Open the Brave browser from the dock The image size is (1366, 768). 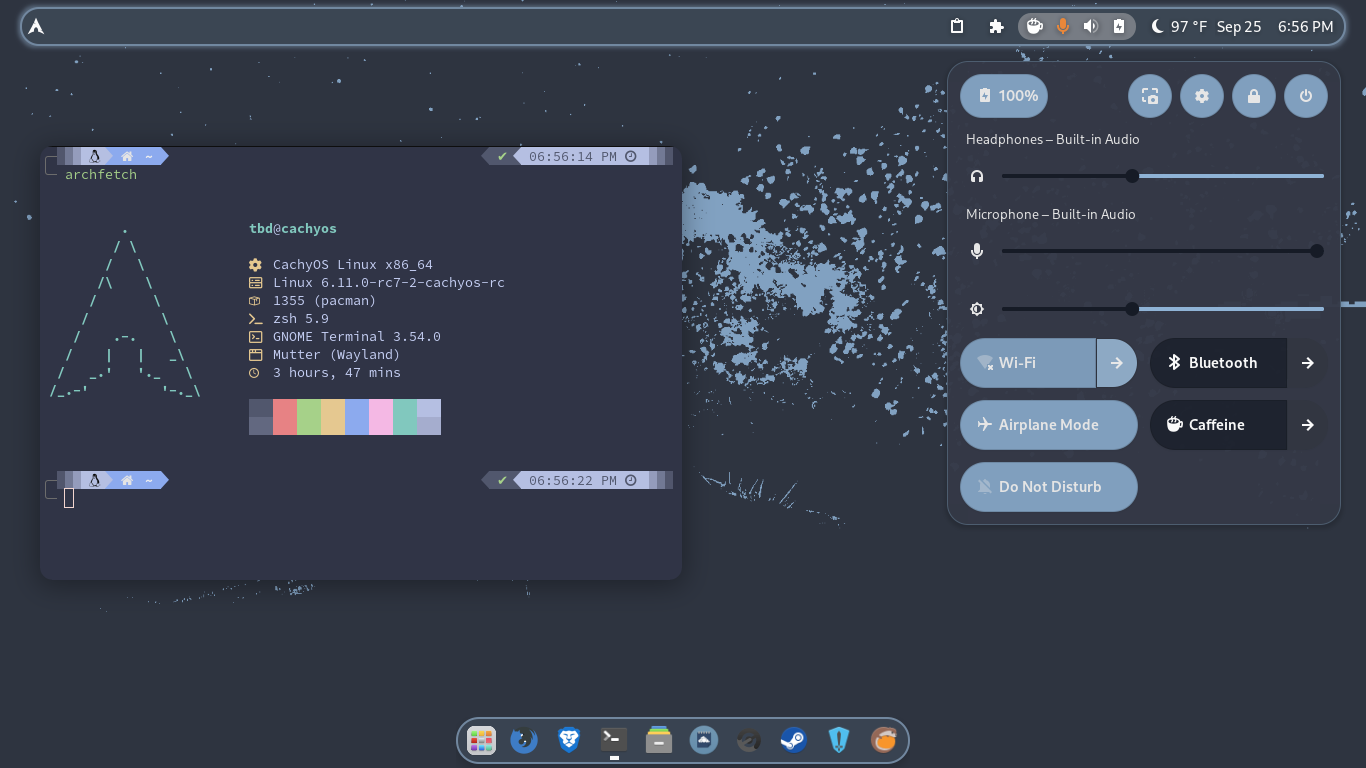click(568, 740)
